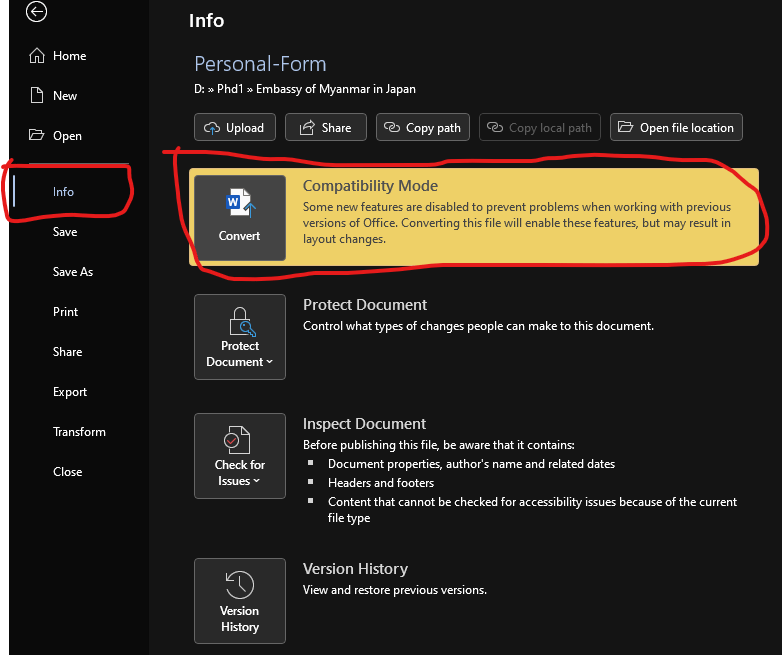Click 'Document properties, author's name' item
Viewport: 782px width, 655px height.
click(471, 464)
